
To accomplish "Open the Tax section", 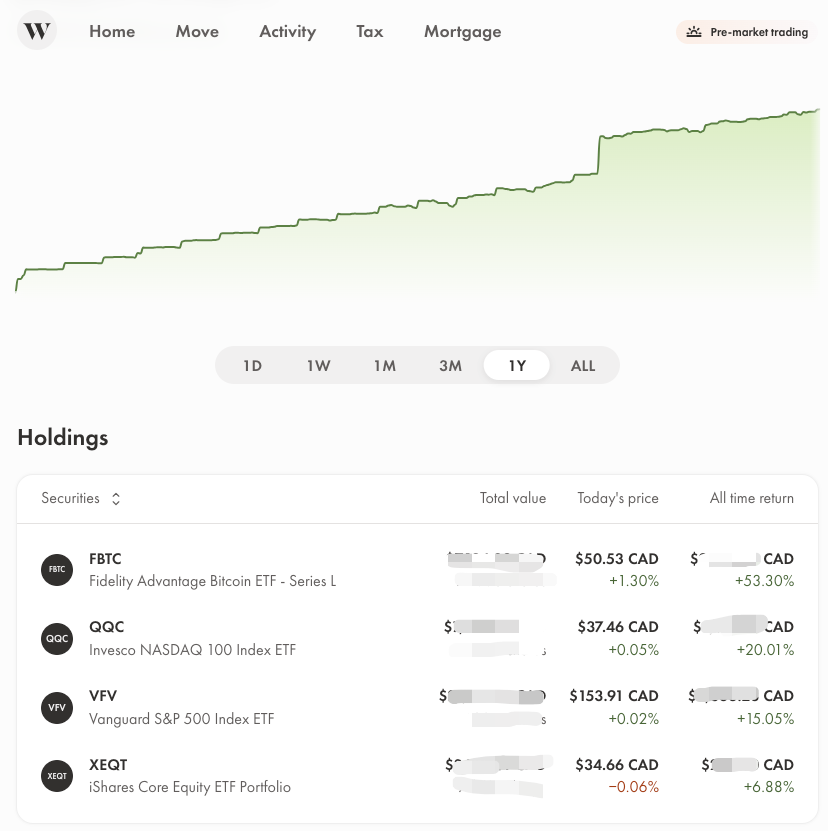I will 369,31.
